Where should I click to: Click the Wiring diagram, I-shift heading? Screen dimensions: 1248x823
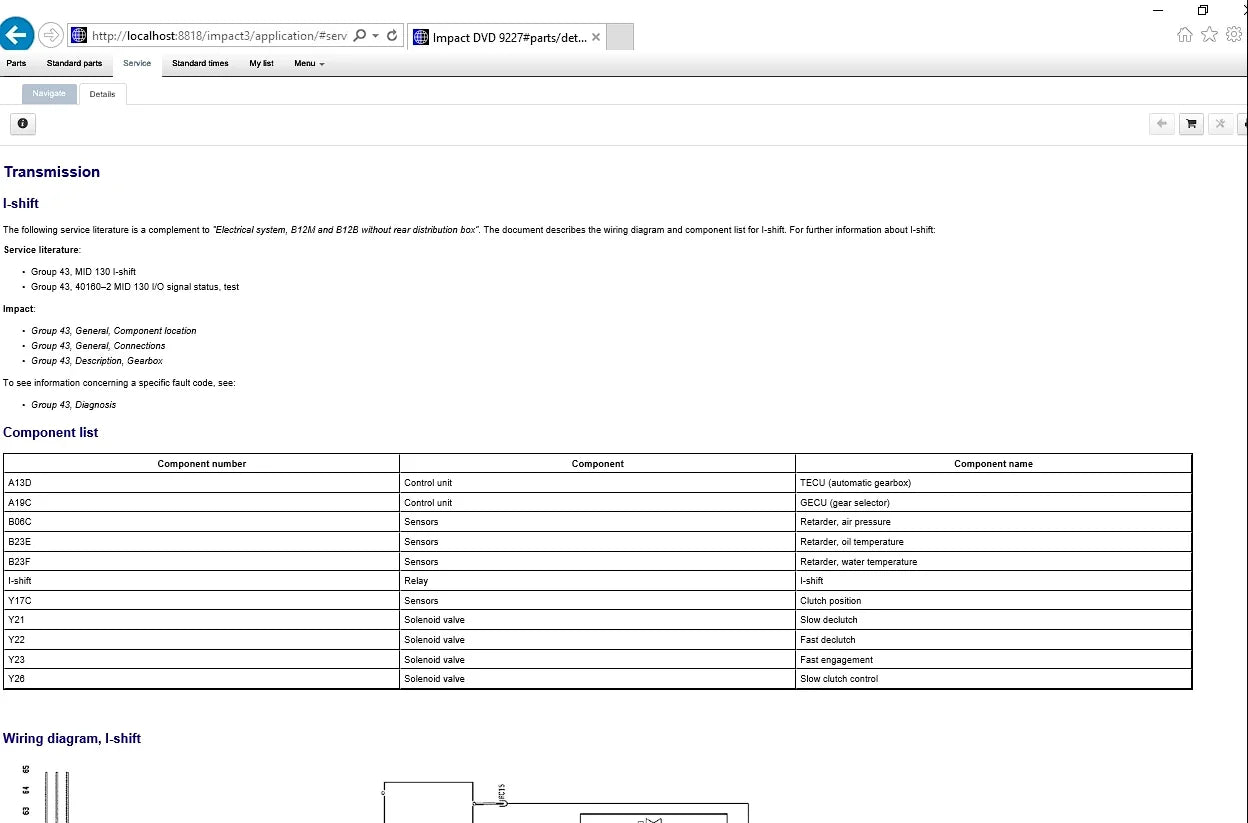tap(72, 739)
